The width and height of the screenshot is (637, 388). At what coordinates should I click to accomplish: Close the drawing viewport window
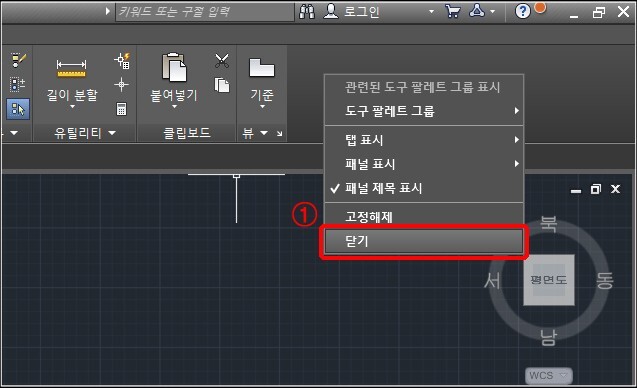[615, 189]
